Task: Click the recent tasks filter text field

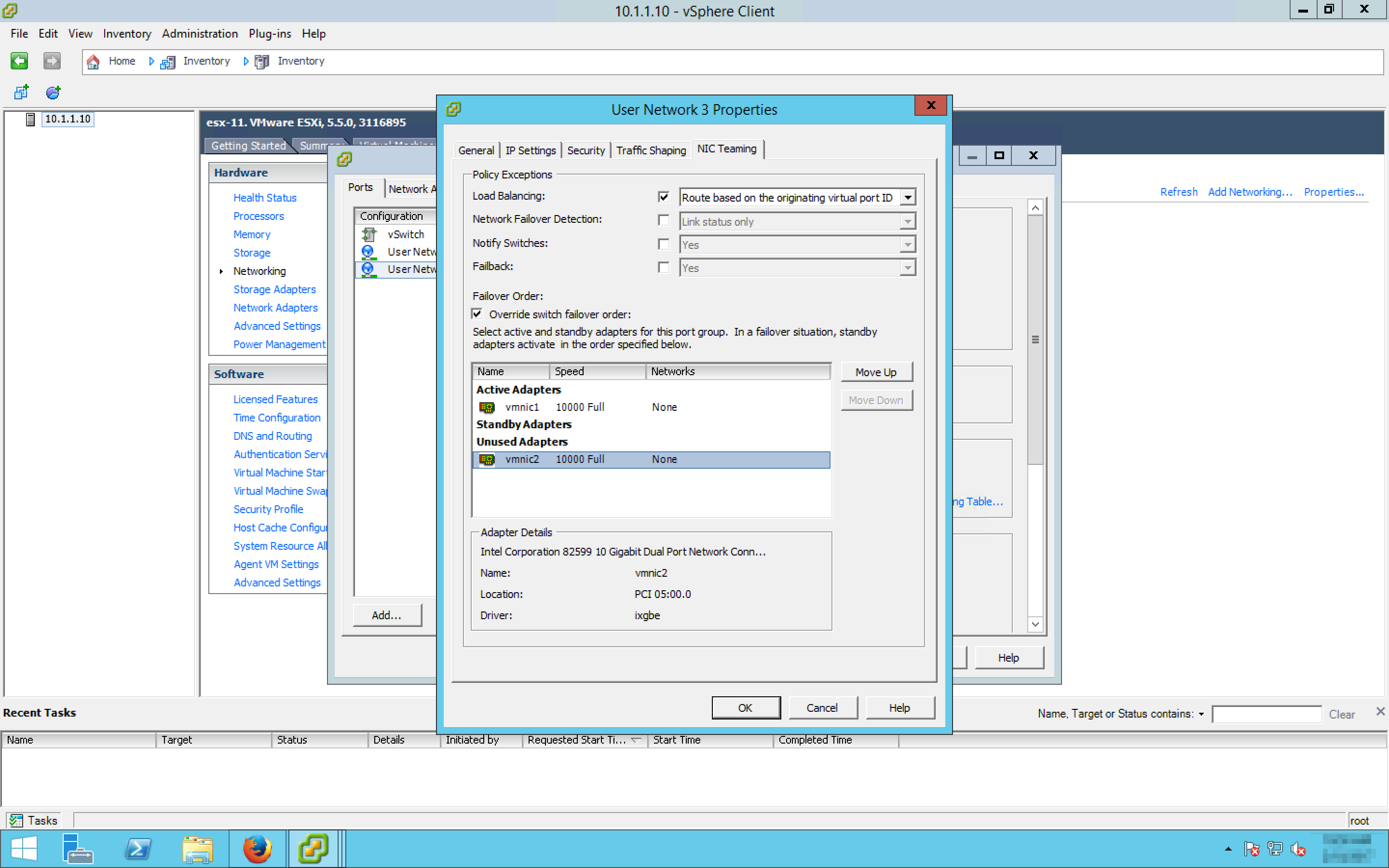Action: click(x=1266, y=714)
